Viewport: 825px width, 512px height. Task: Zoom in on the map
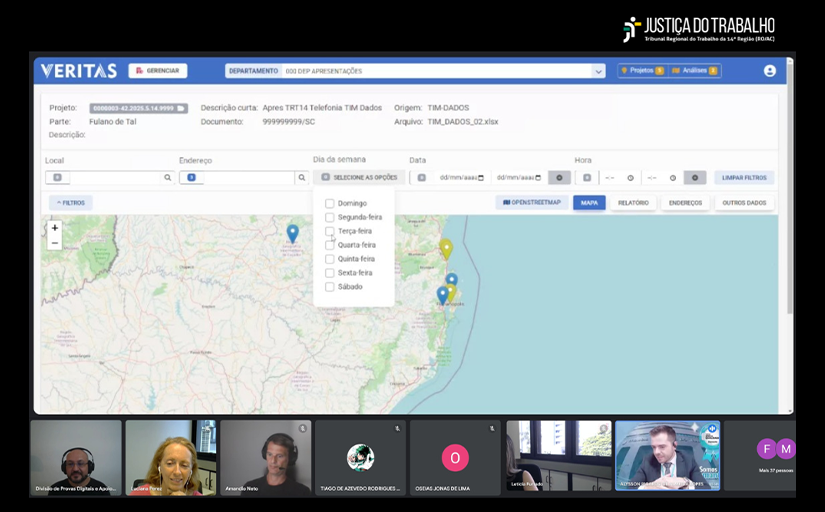(55, 228)
